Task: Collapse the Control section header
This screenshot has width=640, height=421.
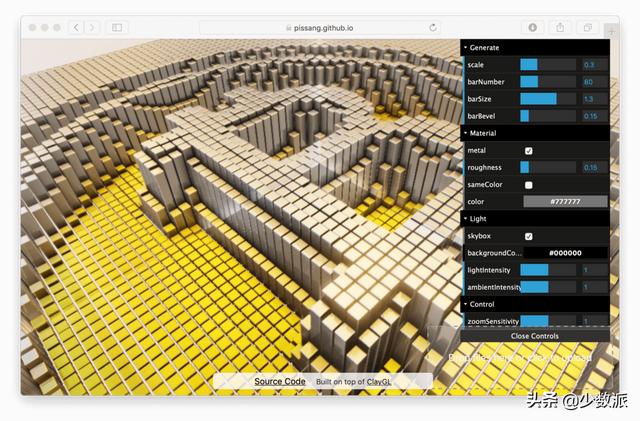Action: click(482, 304)
